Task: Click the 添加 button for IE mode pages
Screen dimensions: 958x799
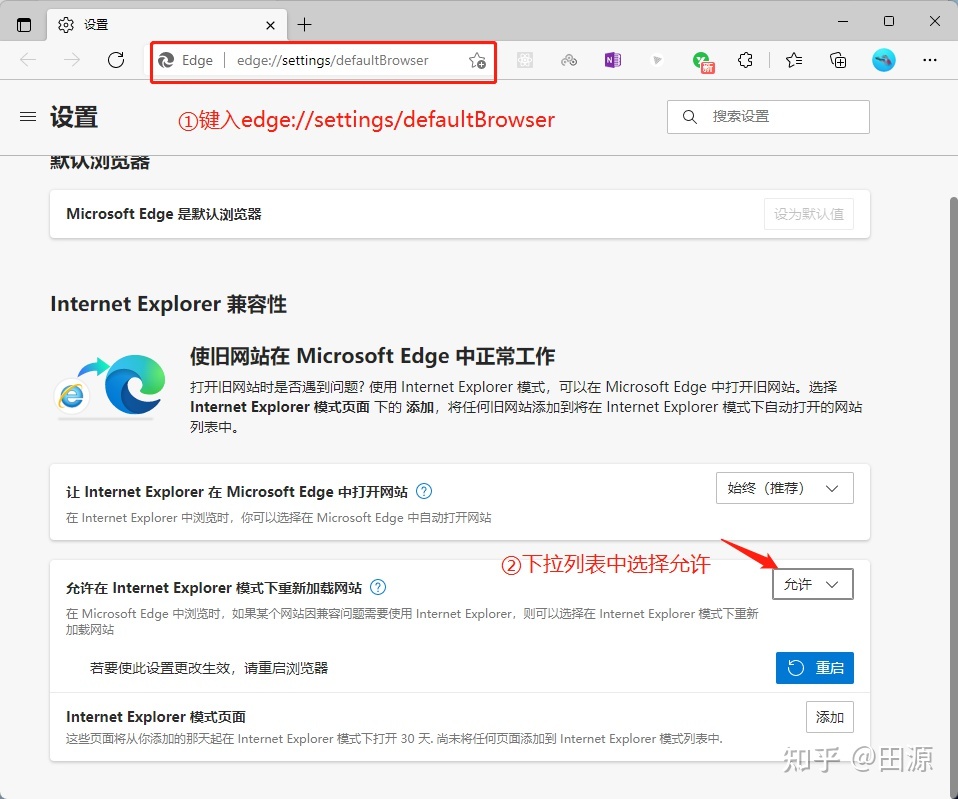Action: click(x=830, y=717)
